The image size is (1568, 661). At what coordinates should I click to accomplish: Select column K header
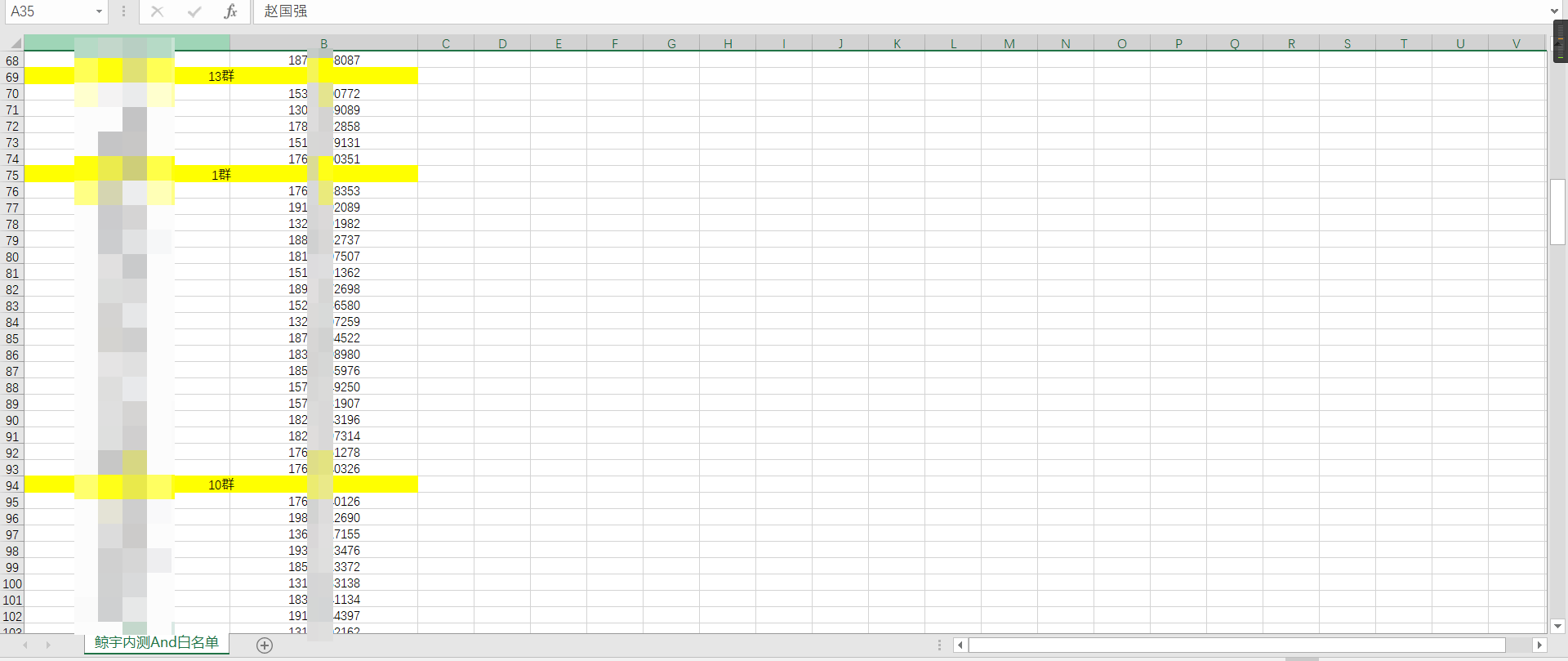[897, 43]
